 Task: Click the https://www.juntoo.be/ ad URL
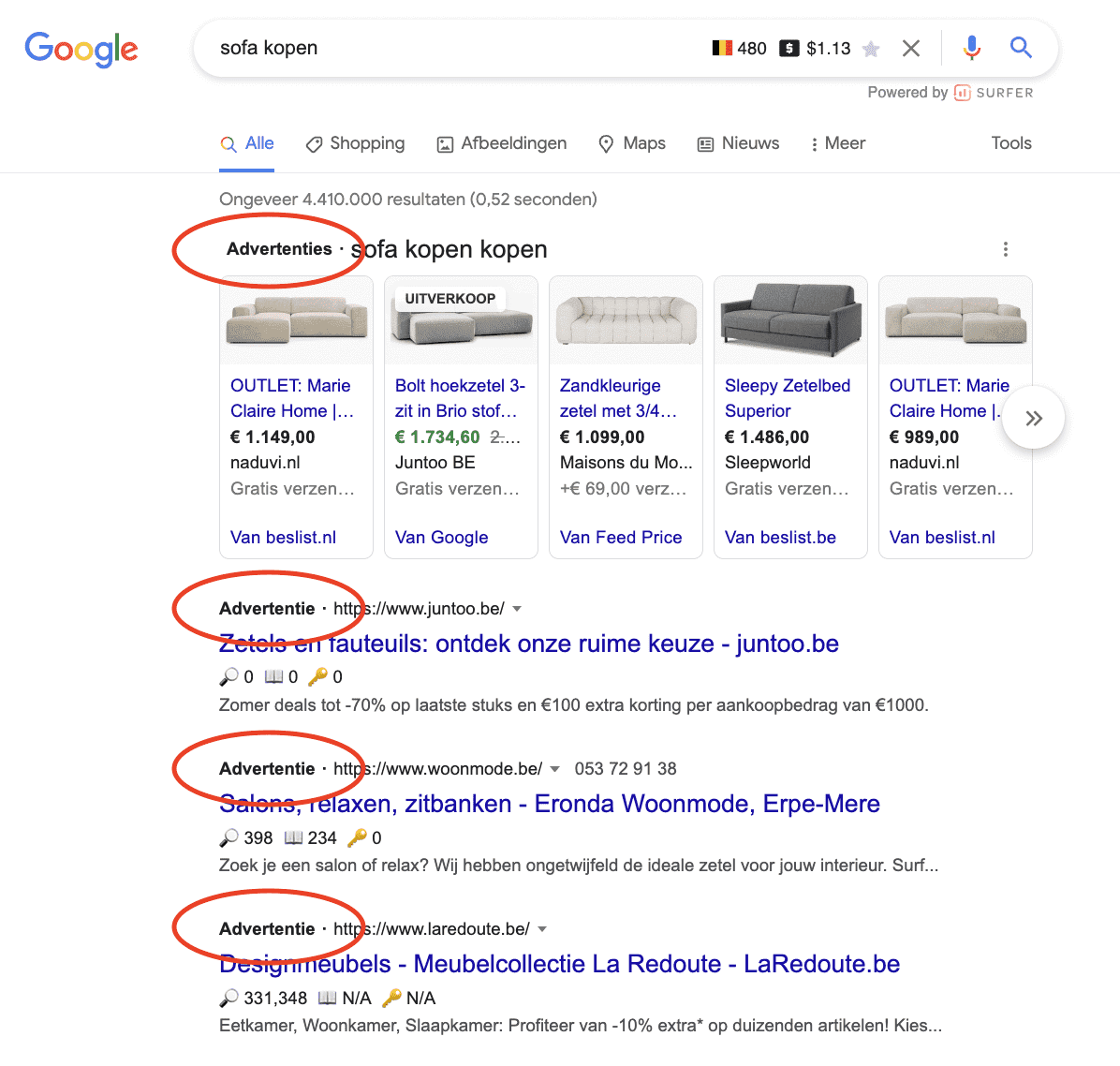(419, 609)
